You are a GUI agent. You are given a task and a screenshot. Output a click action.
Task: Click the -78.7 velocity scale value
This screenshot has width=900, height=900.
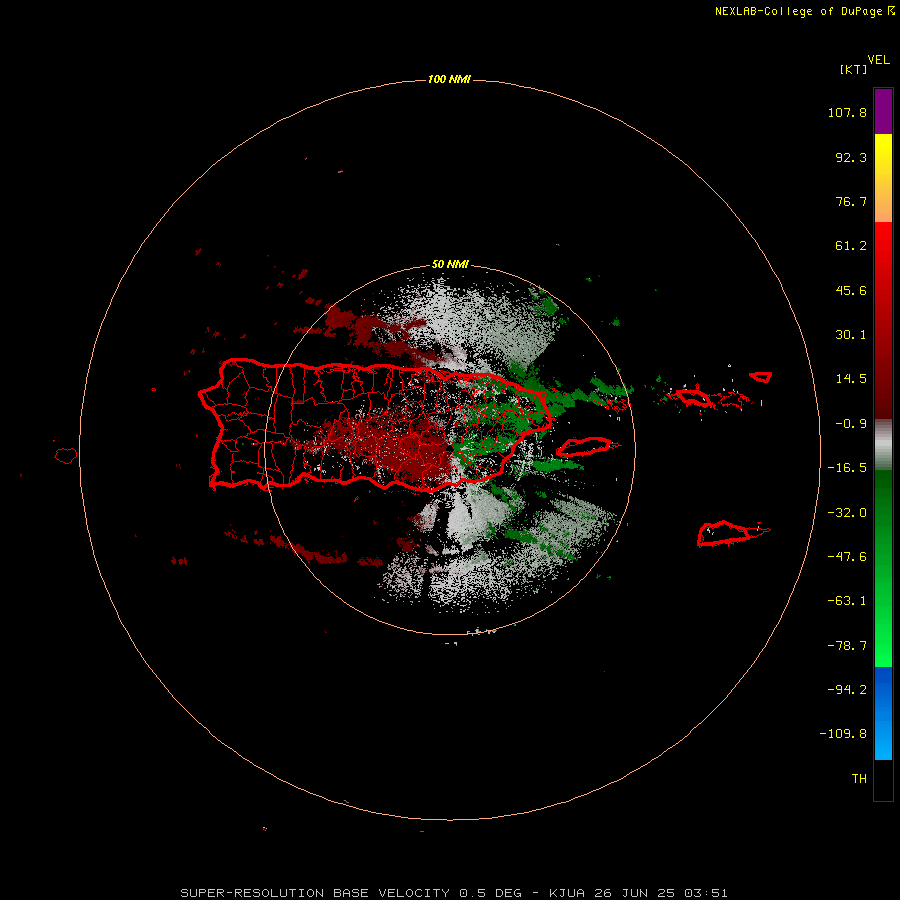pos(847,646)
